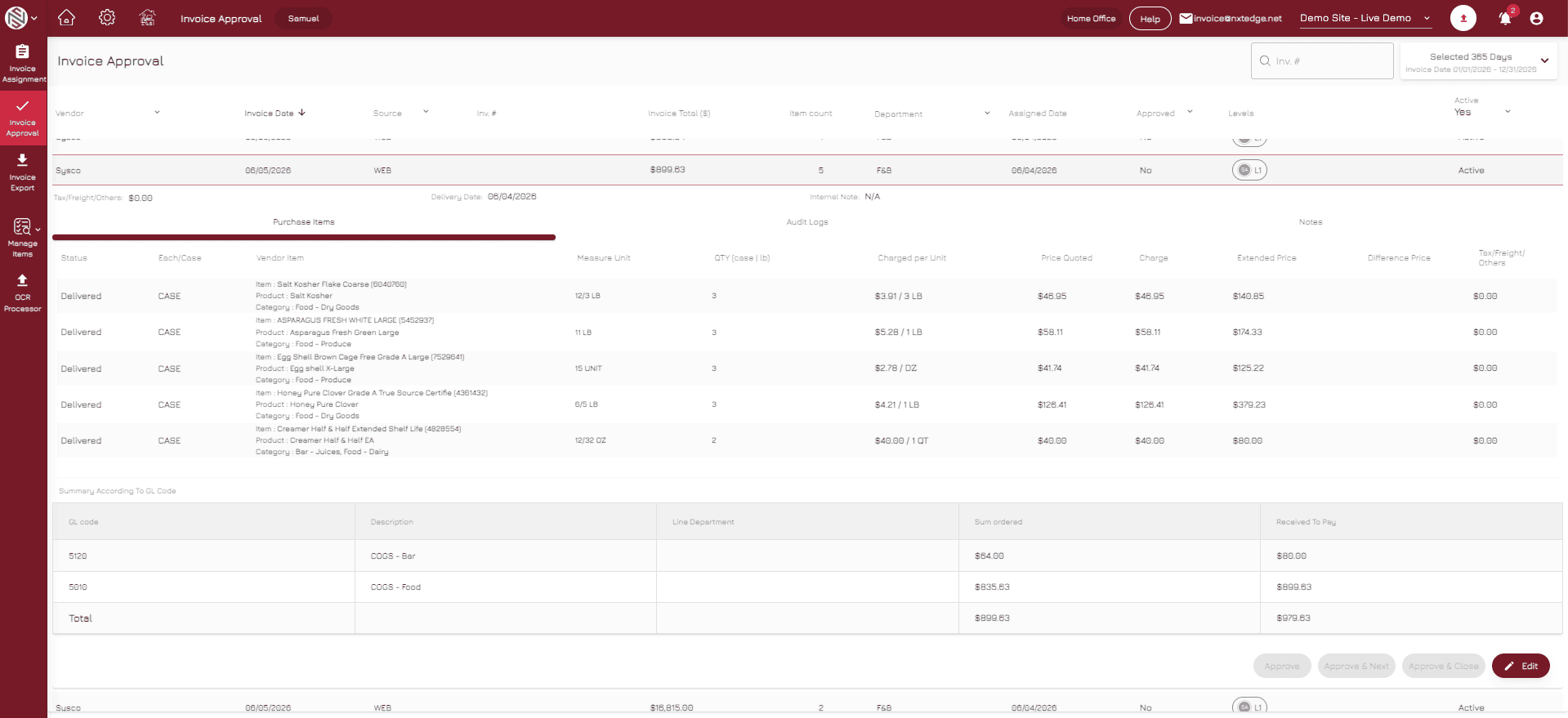Expand the Vendor filter dropdown
The height and width of the screenshot is (718, 1568).
coord(157,112)
